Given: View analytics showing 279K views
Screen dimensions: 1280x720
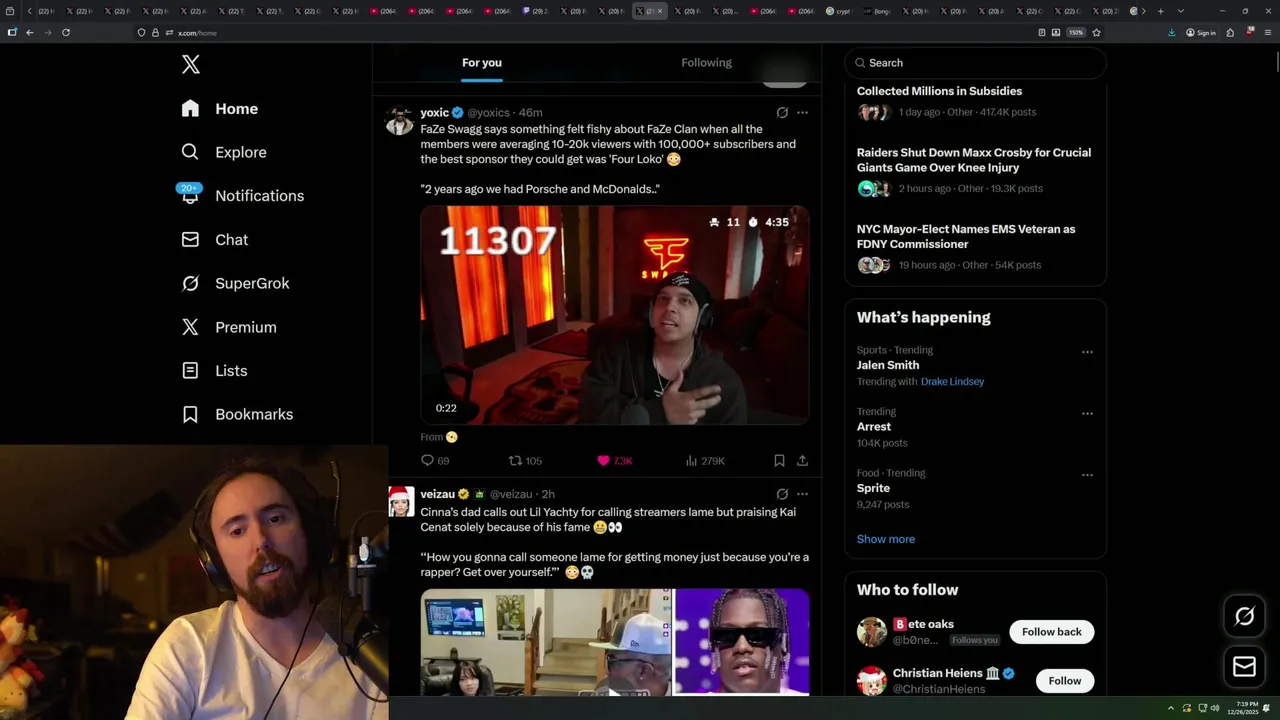Looking at the screenshot, I should tap(705, 461).
